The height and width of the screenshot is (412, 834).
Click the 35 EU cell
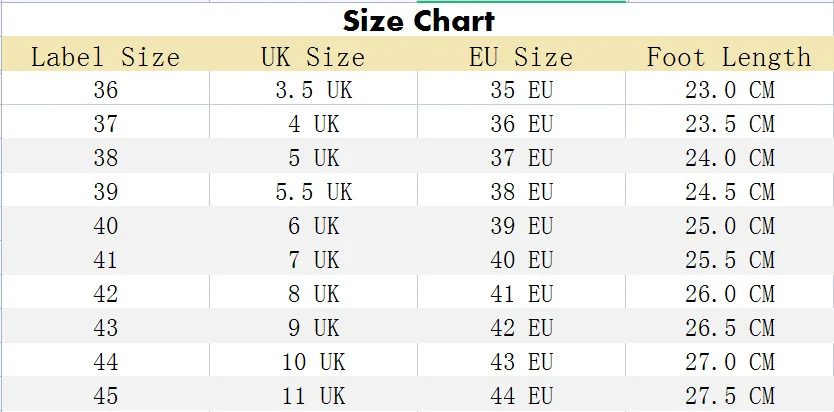coord(521,88)
